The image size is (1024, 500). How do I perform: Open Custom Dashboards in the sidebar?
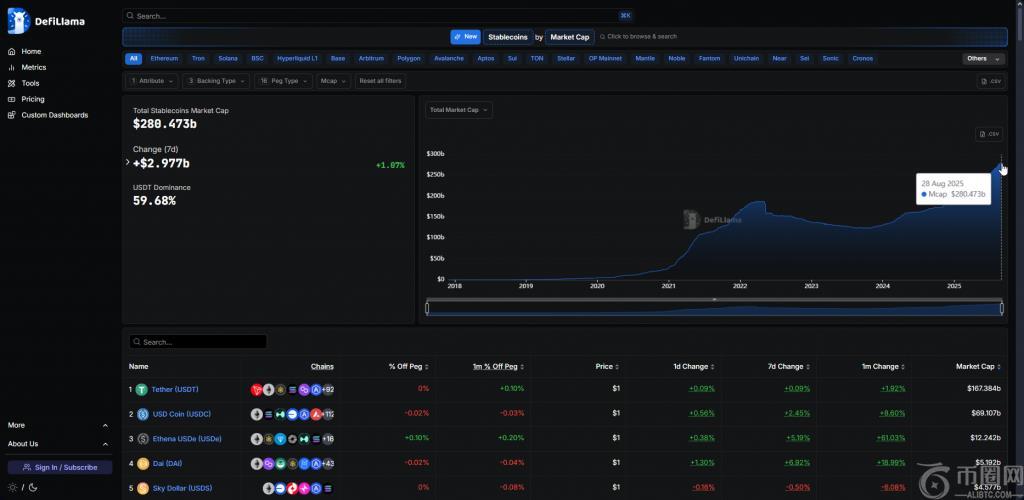(x=54, y=115)
